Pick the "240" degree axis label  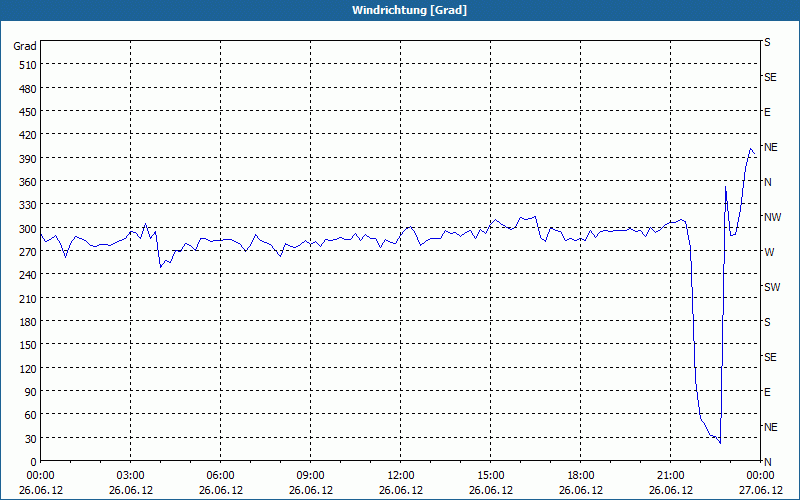29,276
